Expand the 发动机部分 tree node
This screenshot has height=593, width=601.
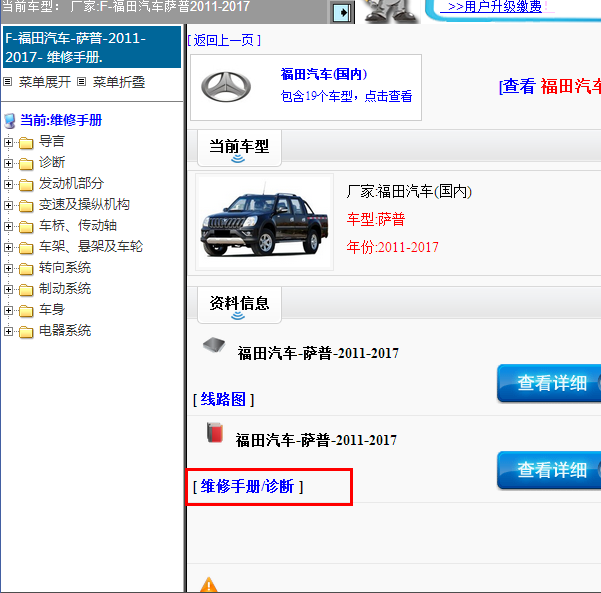pos(8,184)
